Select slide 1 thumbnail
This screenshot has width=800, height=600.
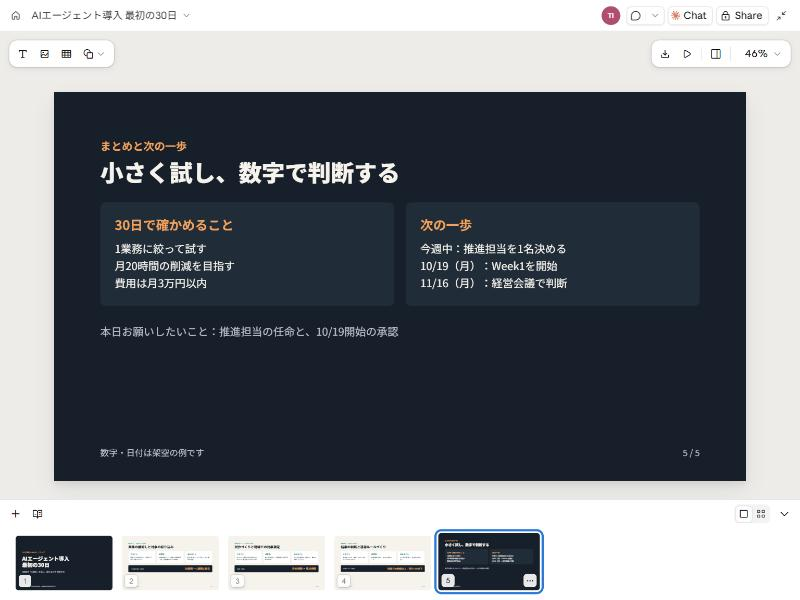(x=64, y=562)
